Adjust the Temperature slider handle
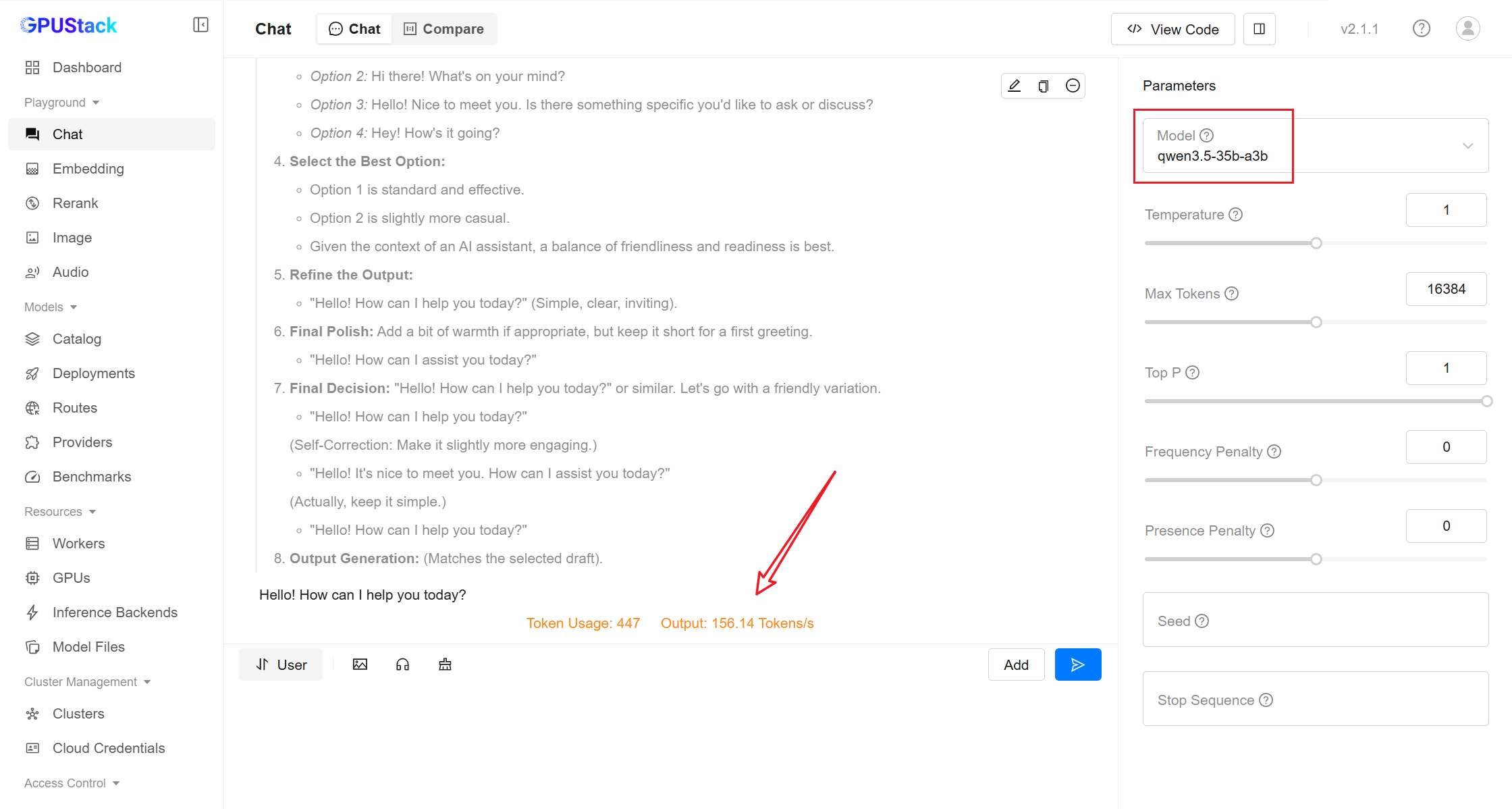Screen dimensions: 1512x809 click(x=1316, y=243)
